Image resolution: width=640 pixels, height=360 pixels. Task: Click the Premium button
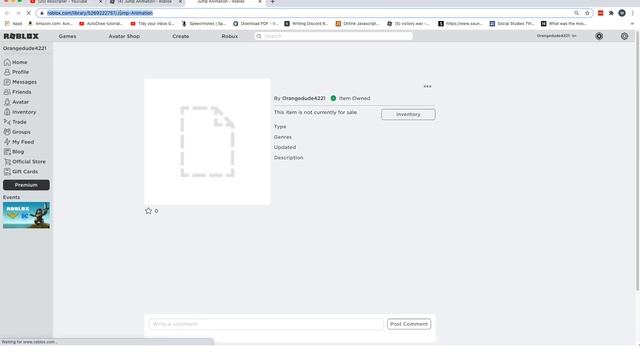pyautogui.click(x=26, y=185)
